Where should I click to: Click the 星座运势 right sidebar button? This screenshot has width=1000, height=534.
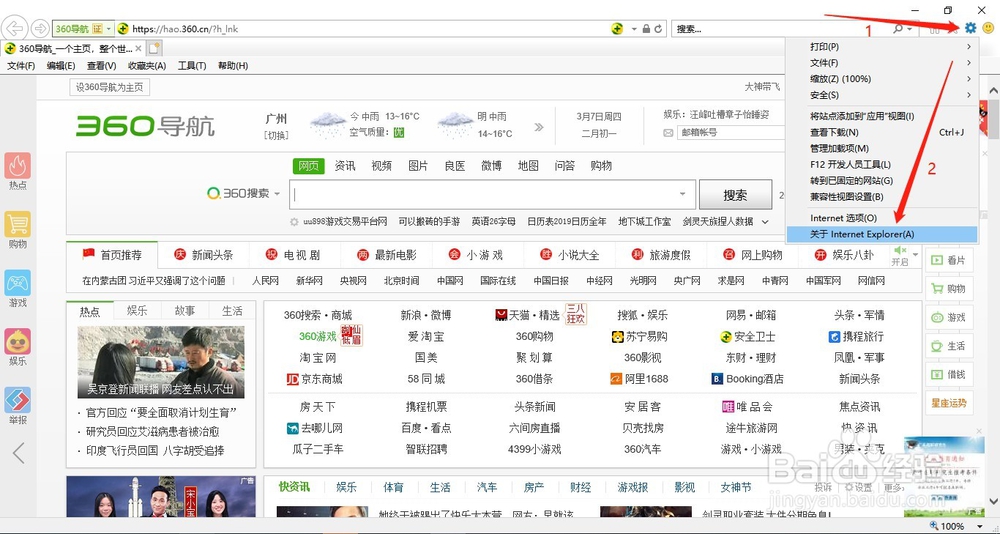pyautogui.click(x=947, y=403)
